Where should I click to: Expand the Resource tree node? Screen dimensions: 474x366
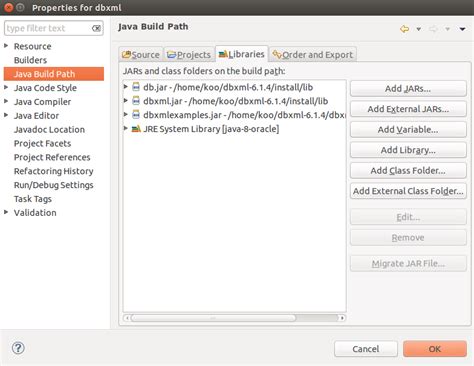6,46
